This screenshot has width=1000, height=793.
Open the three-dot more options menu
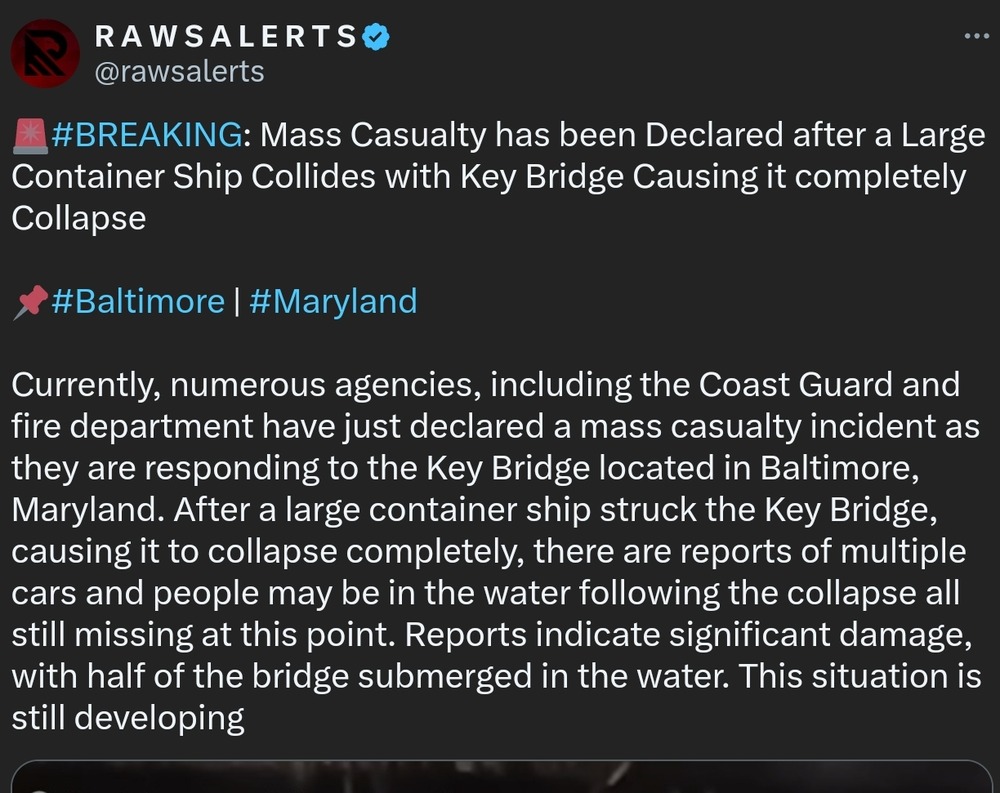click(x=974, y=37)
